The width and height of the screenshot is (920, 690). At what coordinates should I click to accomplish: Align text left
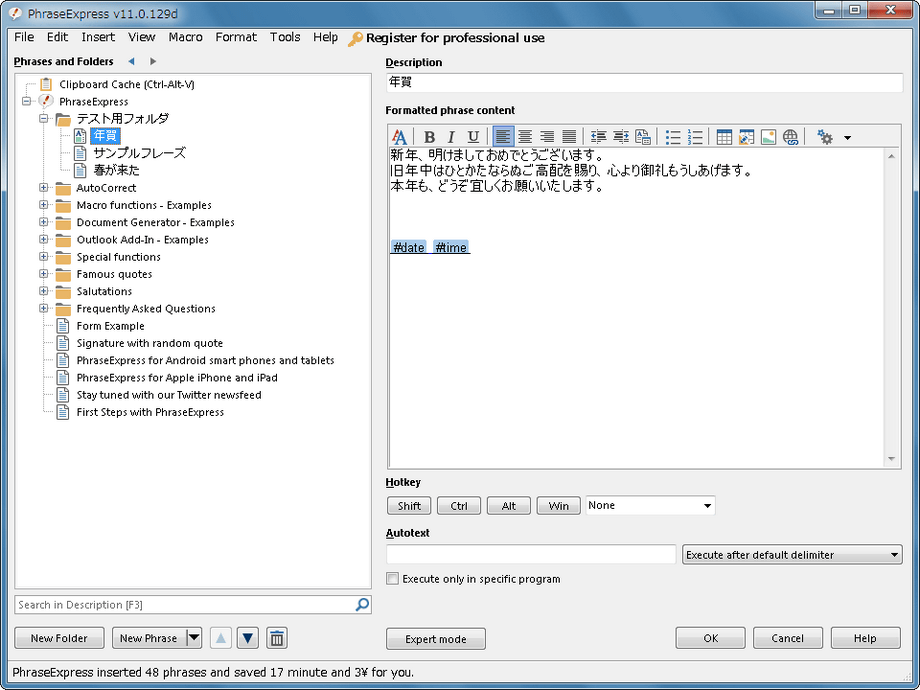tap(503, 137)
